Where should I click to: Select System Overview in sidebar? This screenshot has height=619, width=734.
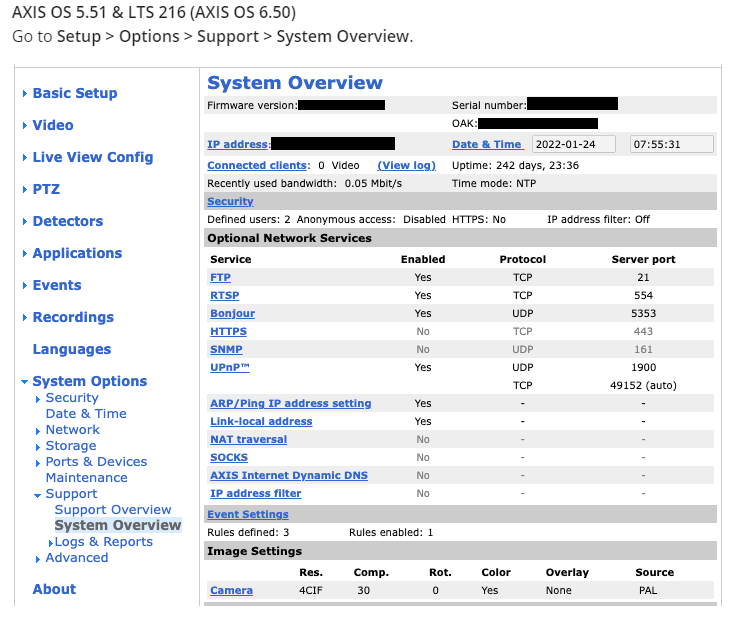click(x=118, y=525)
